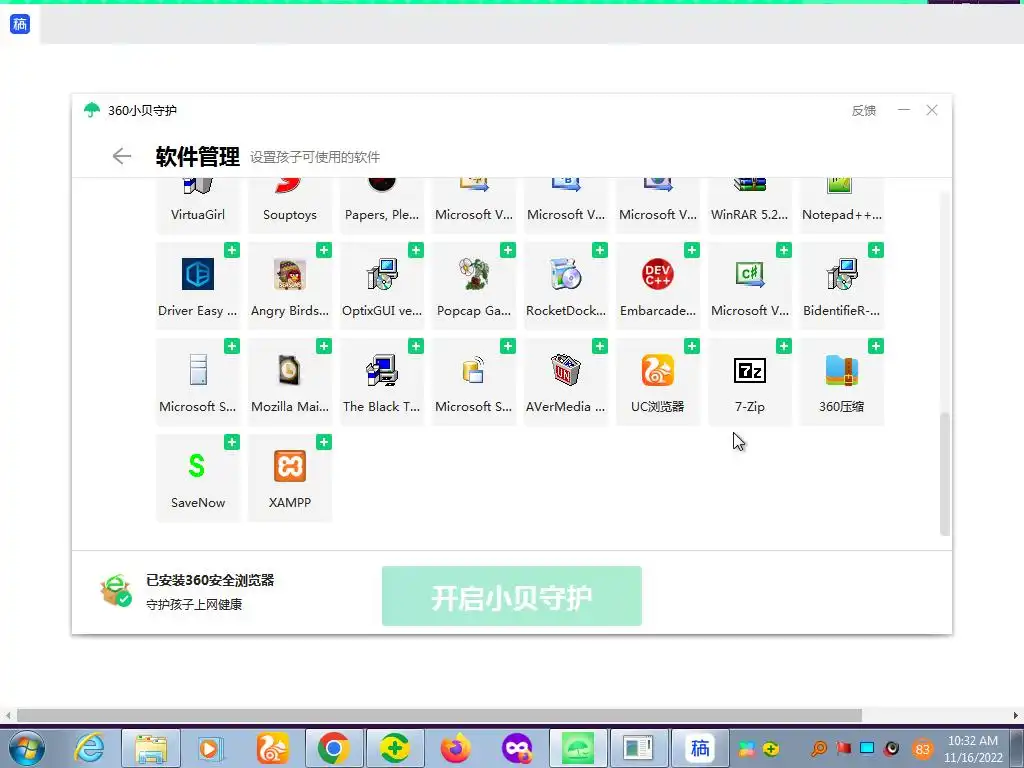Viewport: 1024px width, 768px height.
Task: Toggle the plus badge on Angry Birds
Action: (324, 250)
